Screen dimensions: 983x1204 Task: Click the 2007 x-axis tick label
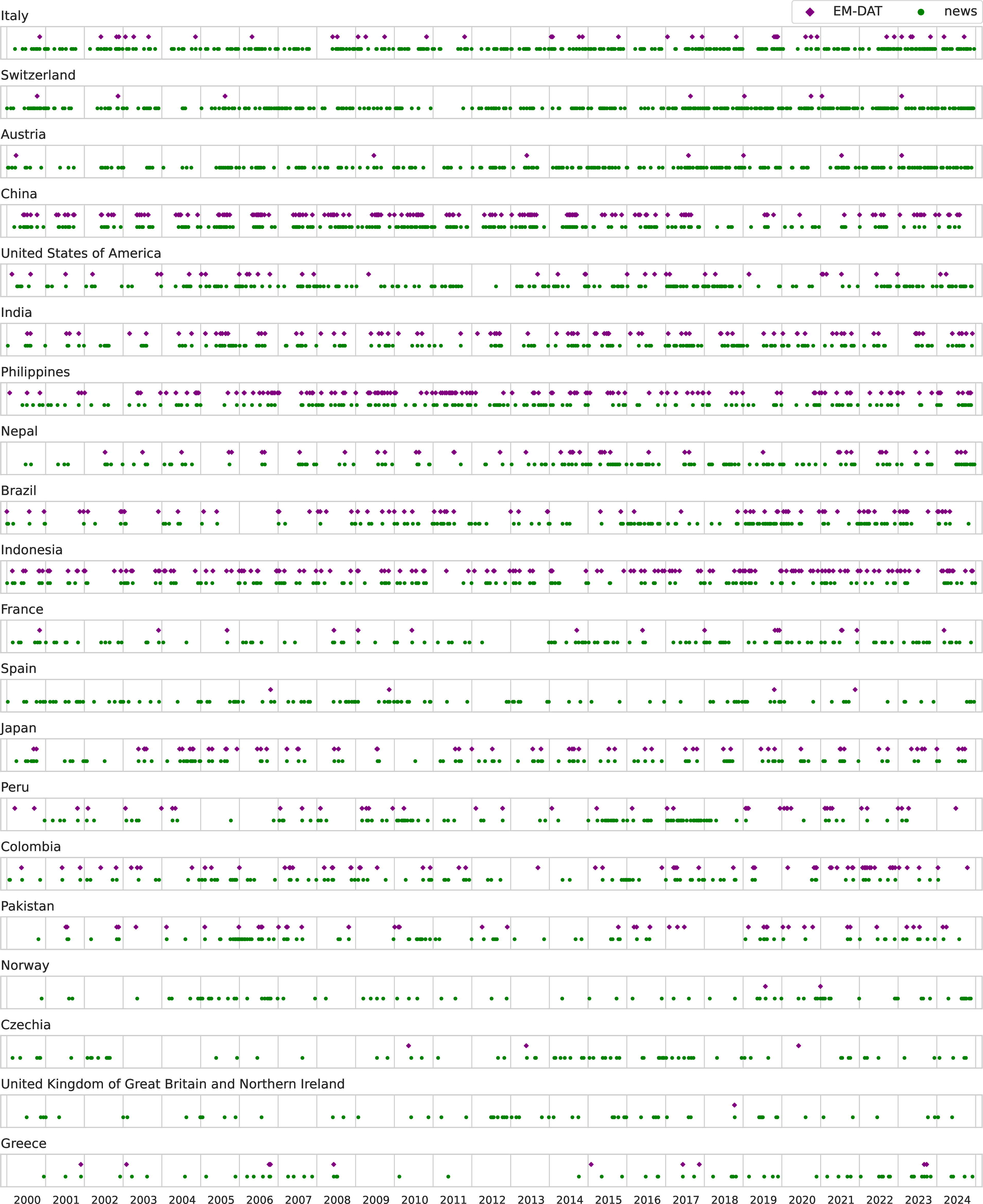tap(299, 1199)
